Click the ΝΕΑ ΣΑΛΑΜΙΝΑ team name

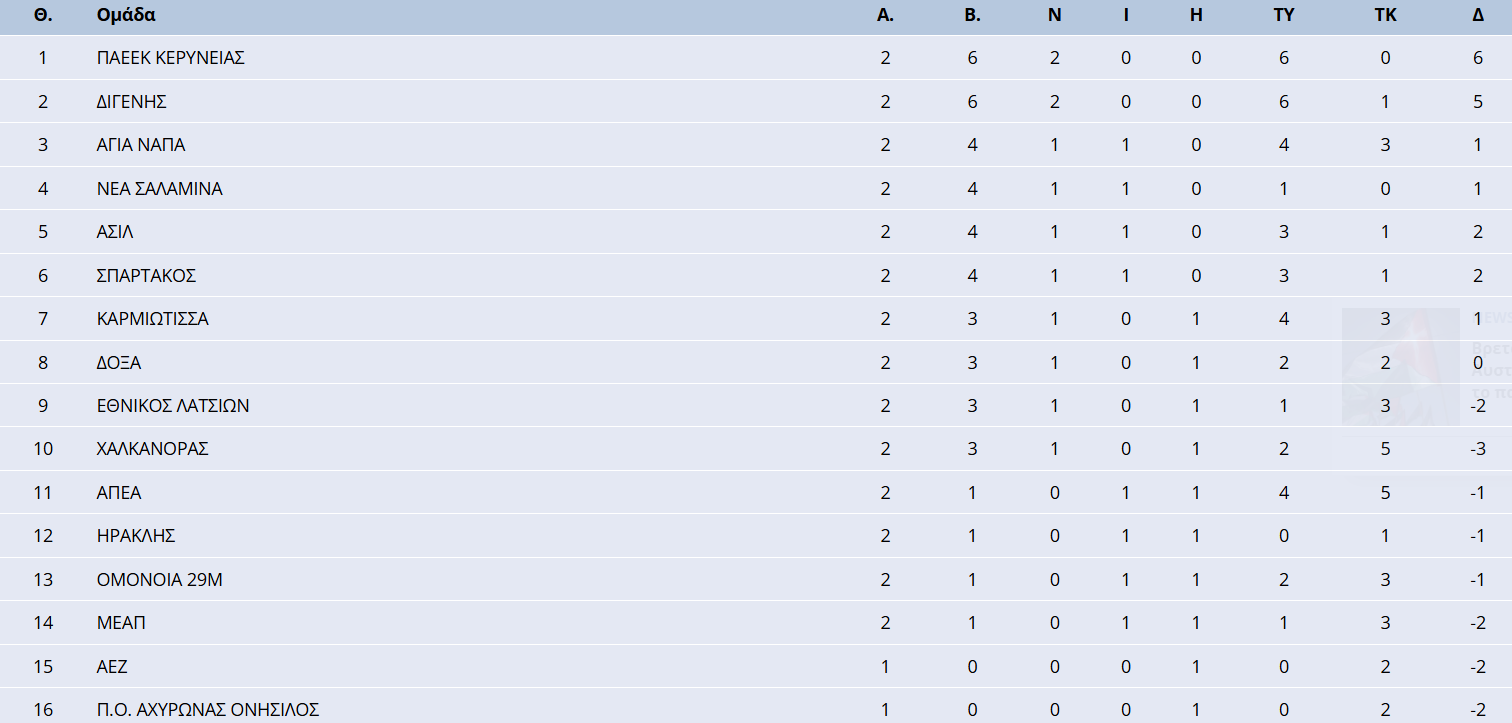(159, 188)
